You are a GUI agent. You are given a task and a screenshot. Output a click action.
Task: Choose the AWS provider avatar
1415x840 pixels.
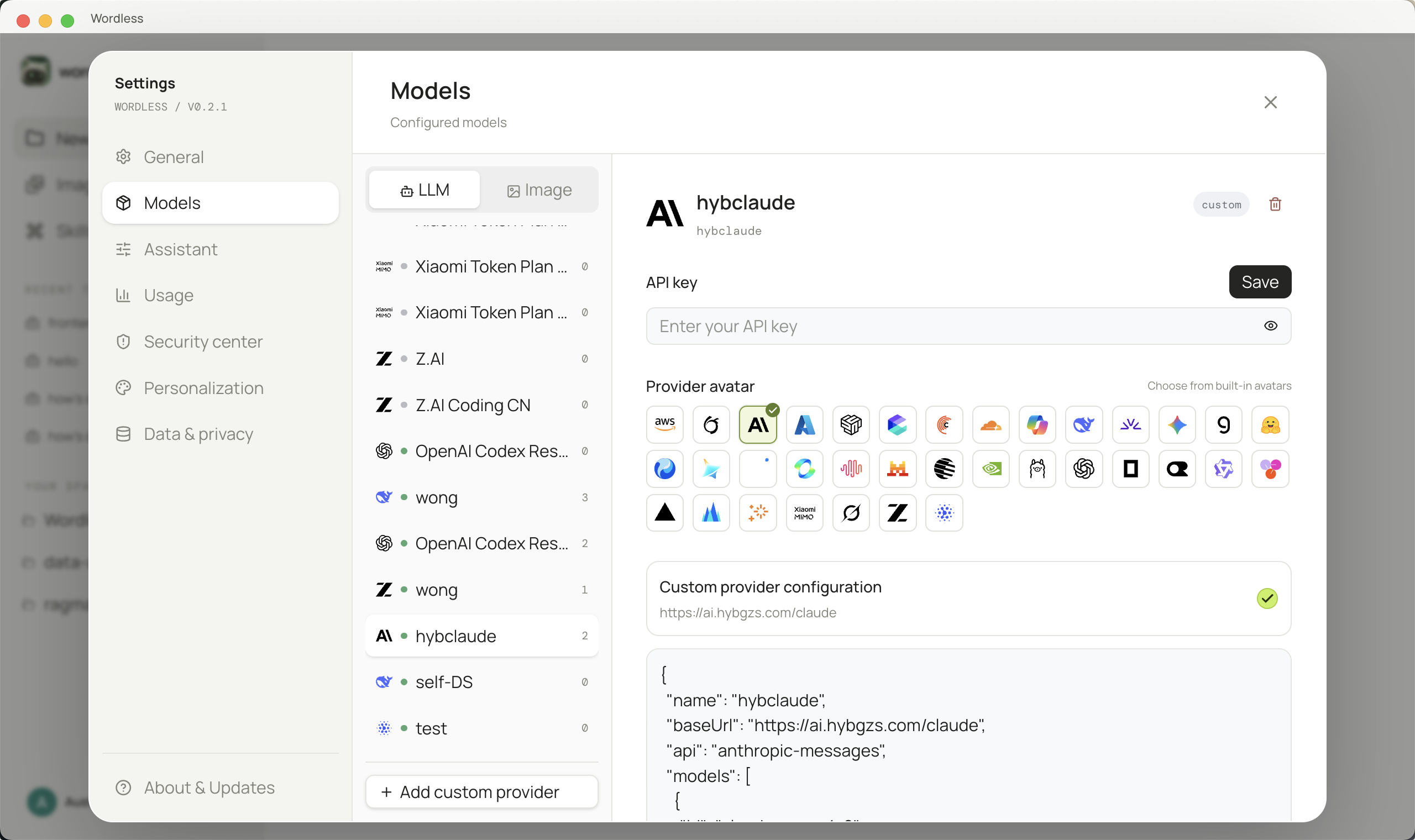664,424
